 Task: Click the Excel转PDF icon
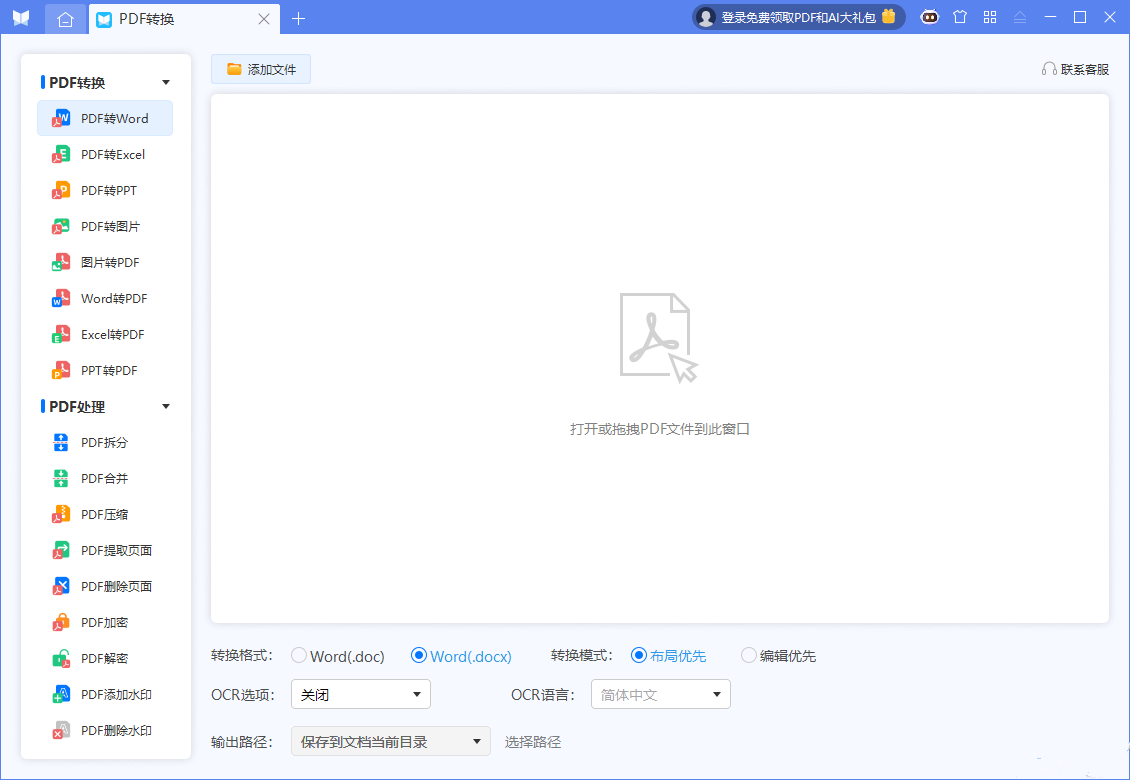(x=61, y=334)
